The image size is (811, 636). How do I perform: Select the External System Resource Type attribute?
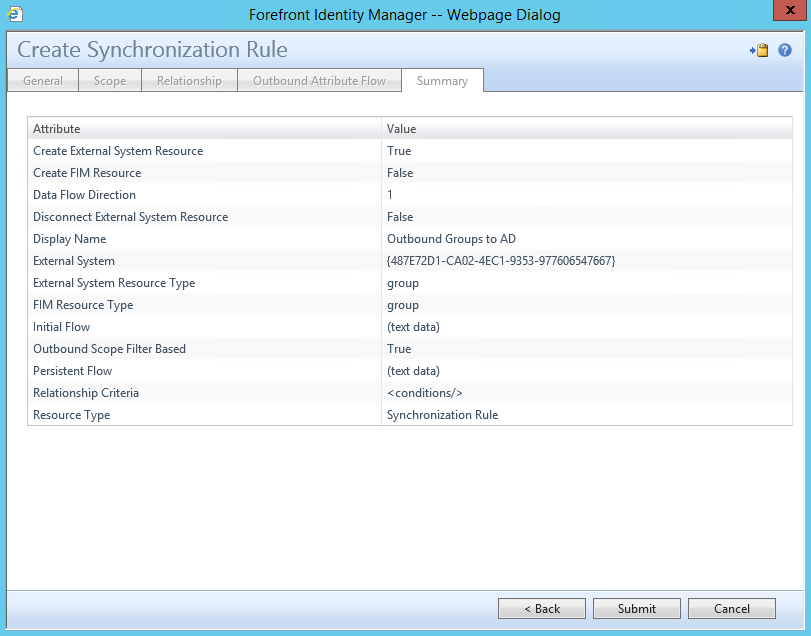tap(114, 283)
